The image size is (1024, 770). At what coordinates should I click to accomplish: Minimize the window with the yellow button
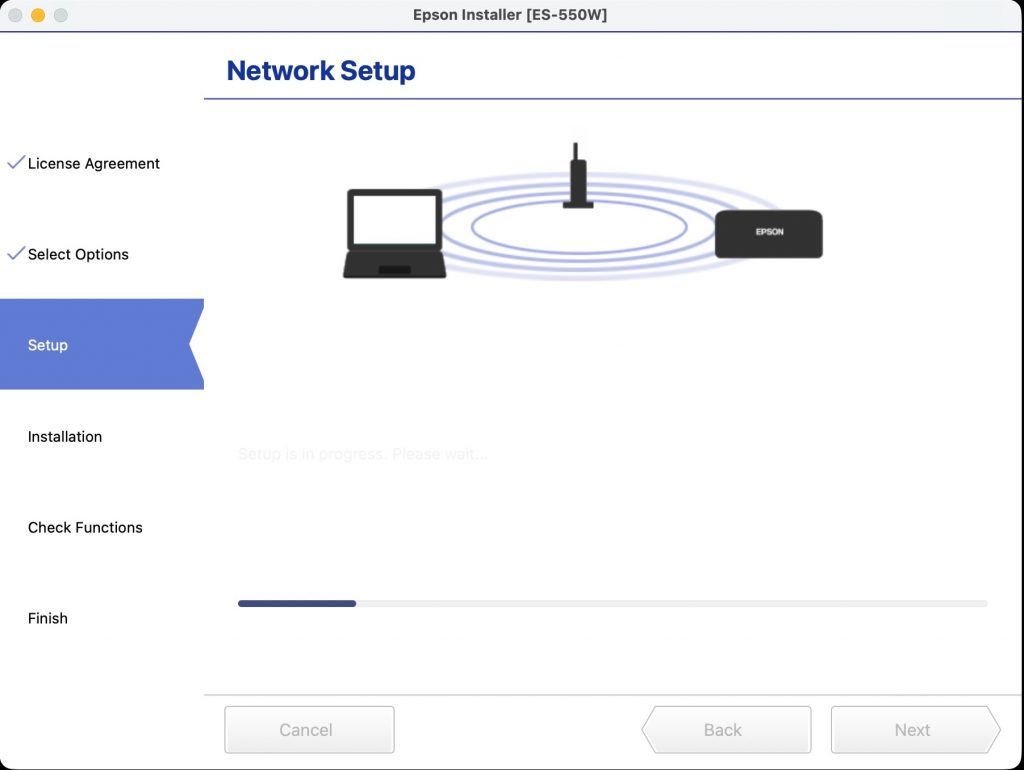point(38,15)
